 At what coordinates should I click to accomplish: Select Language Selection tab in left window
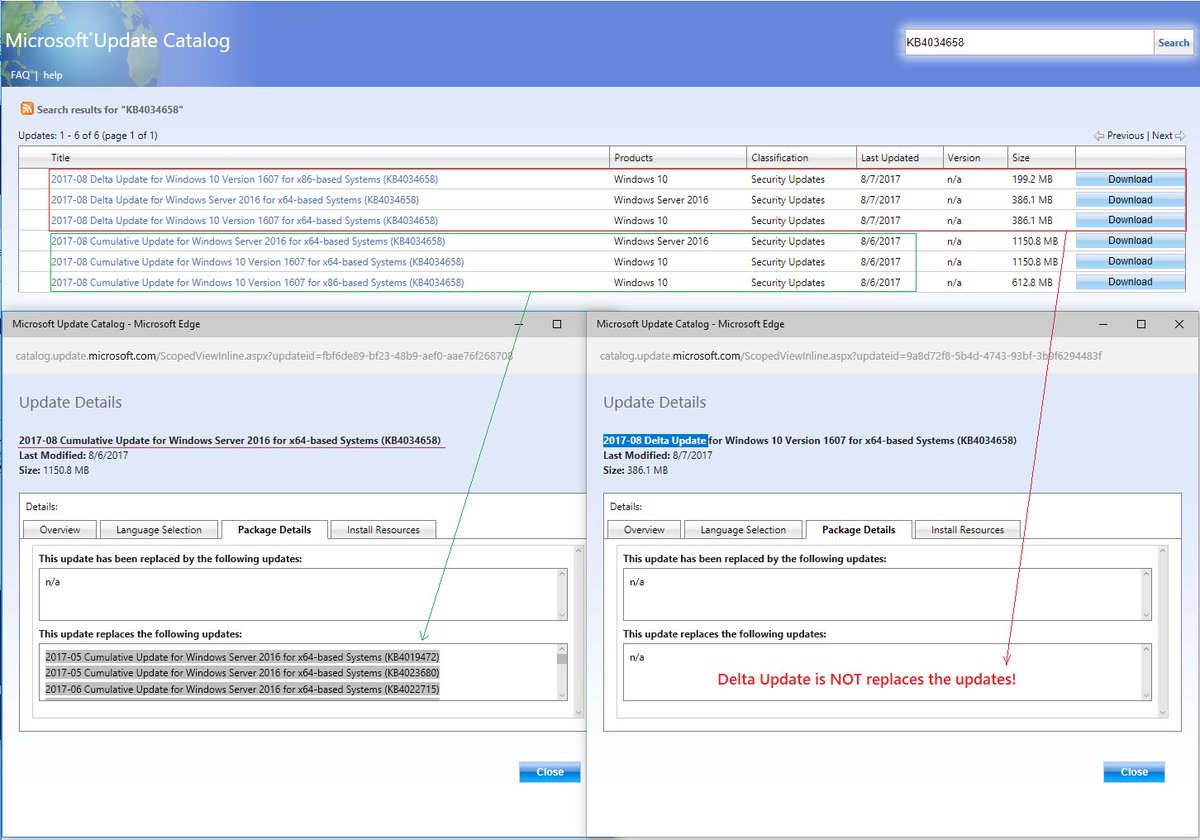(159, 529)
